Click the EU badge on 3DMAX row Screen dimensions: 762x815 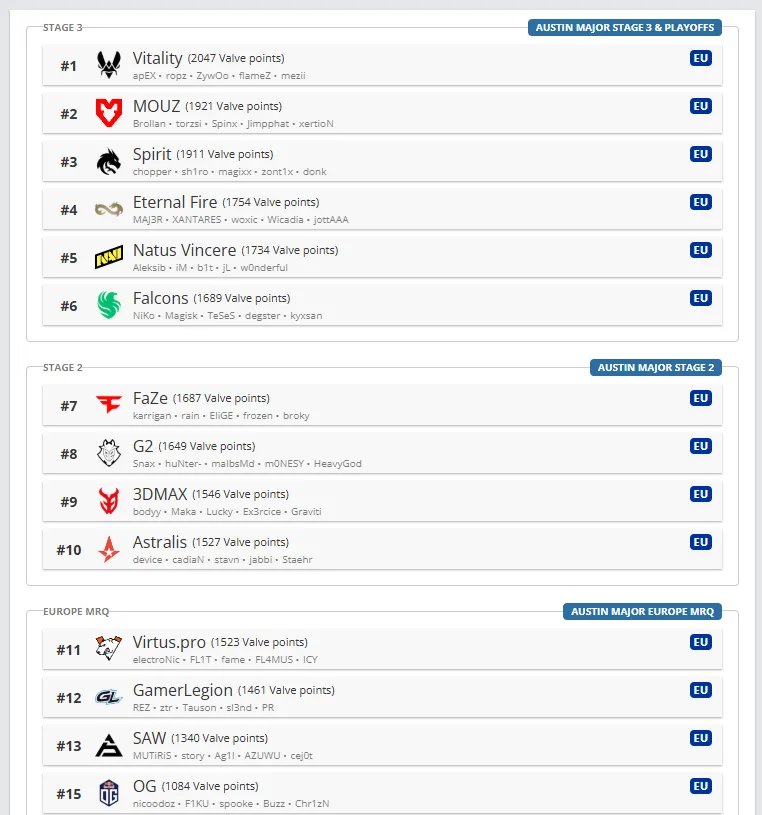point(701,494)
